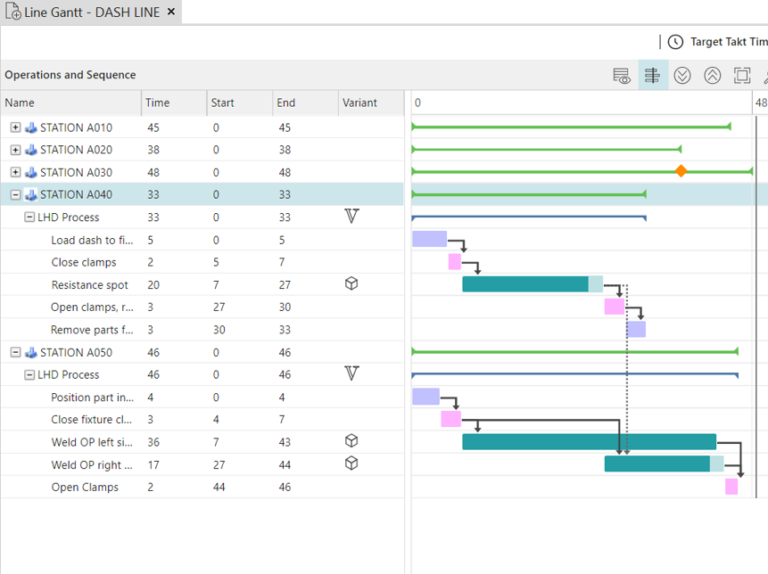This screenshot has width=768, height=574.
Task: Expand the STATION A010 tree node
Action: pyautogui.click(x=15, y=128)
